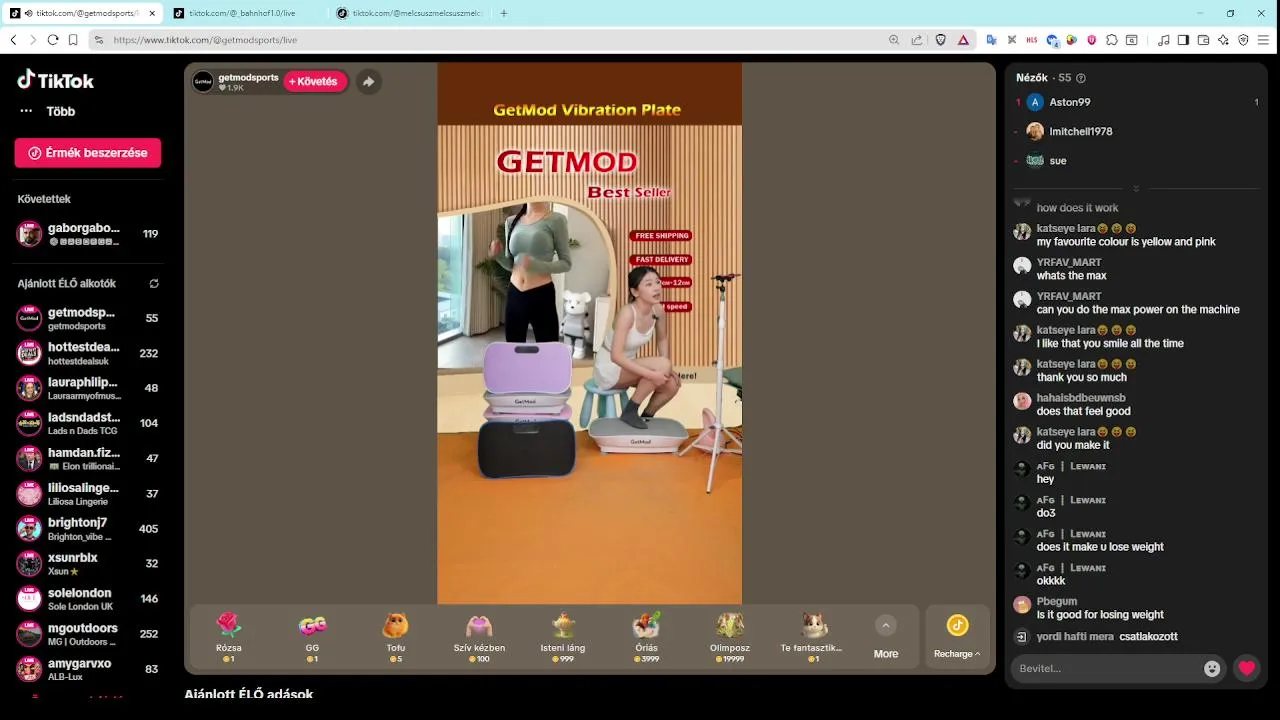1280x720 pixels.
Task: Send the Rózsa rose gift
Action: [229, 637]
